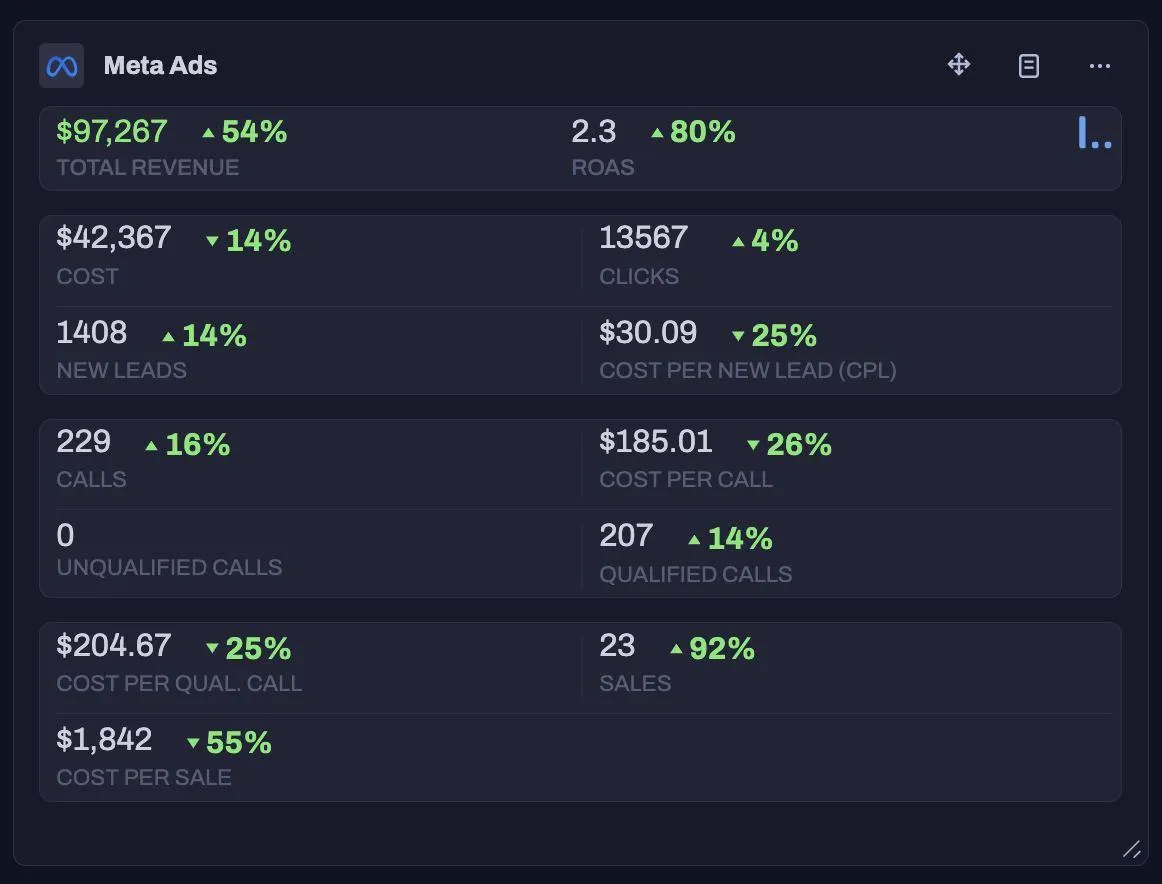
Task: Click the 207 Qualified Calls metric
Action: pyautogui.click(x=626, y=536)
